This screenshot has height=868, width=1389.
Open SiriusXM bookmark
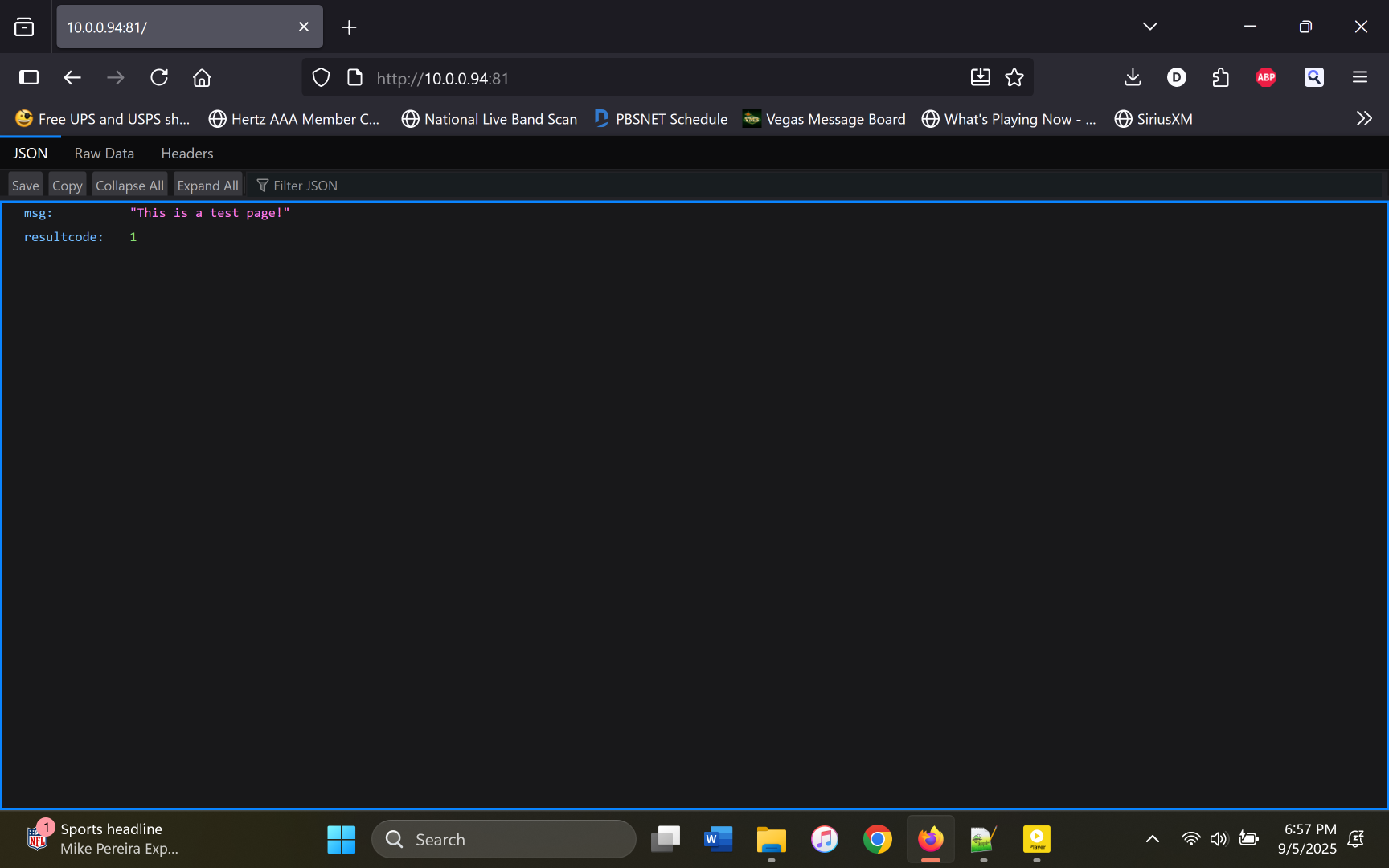(x=1153, y=119)
